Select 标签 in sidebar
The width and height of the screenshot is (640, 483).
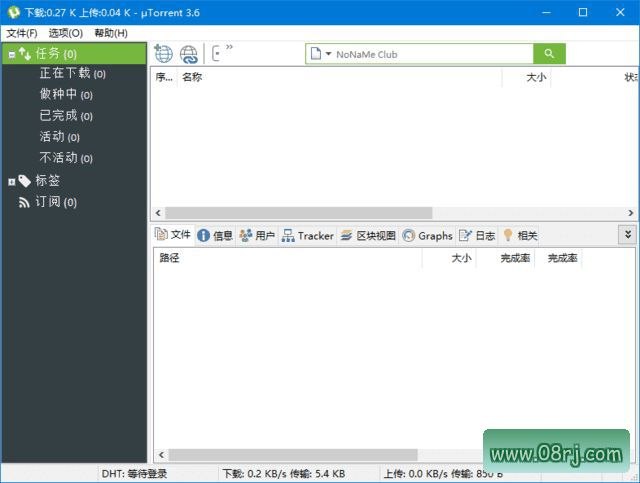pos(47,180)
